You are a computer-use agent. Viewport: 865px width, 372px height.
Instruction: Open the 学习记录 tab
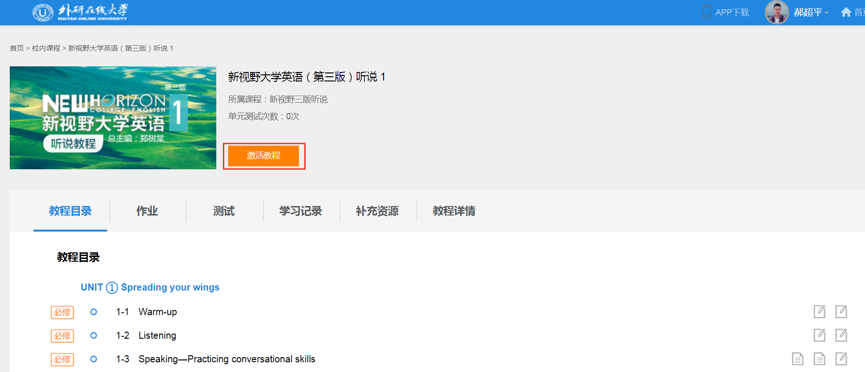click(301, 211)
